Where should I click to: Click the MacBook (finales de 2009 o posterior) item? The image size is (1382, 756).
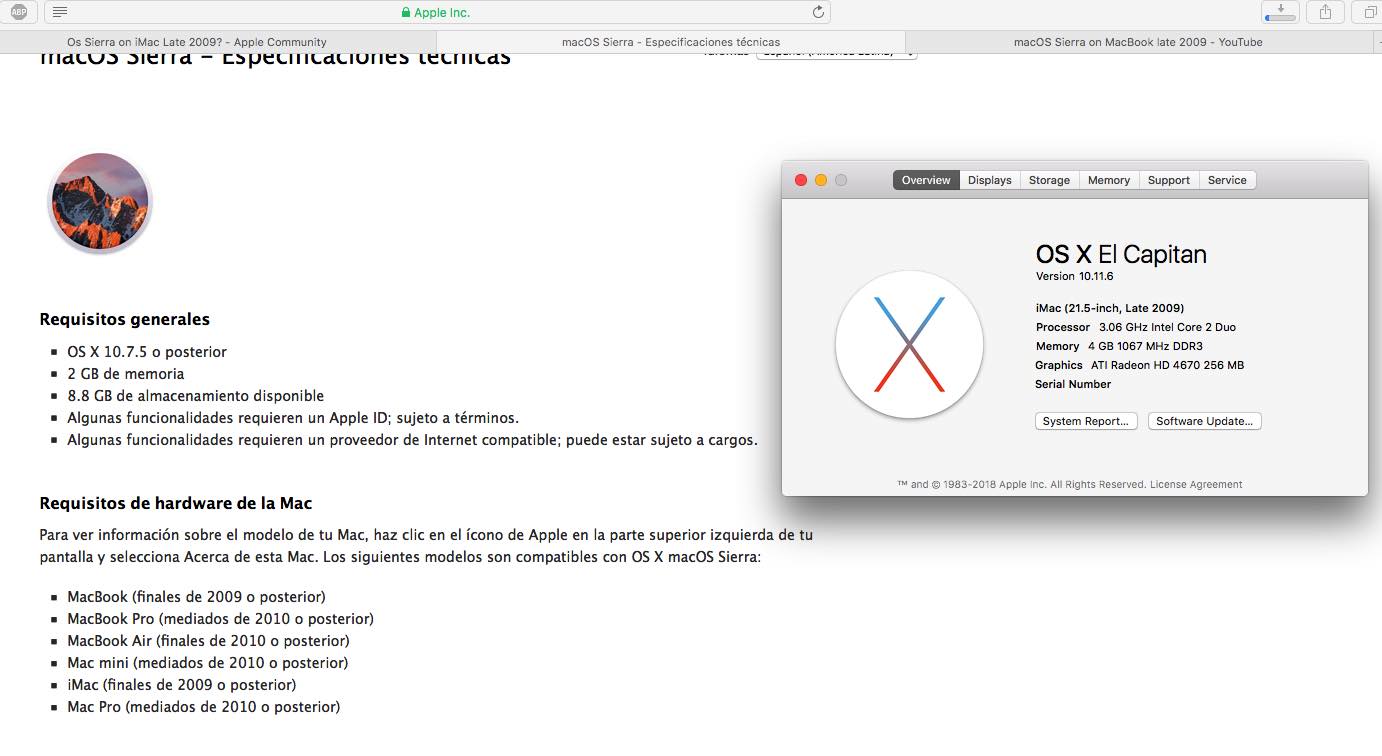196,597
